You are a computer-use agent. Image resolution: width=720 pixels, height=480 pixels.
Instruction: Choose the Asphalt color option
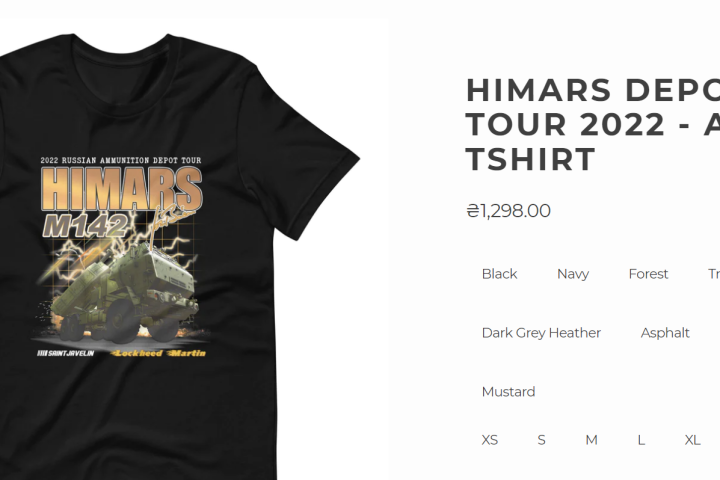click(x=665, y=333)
